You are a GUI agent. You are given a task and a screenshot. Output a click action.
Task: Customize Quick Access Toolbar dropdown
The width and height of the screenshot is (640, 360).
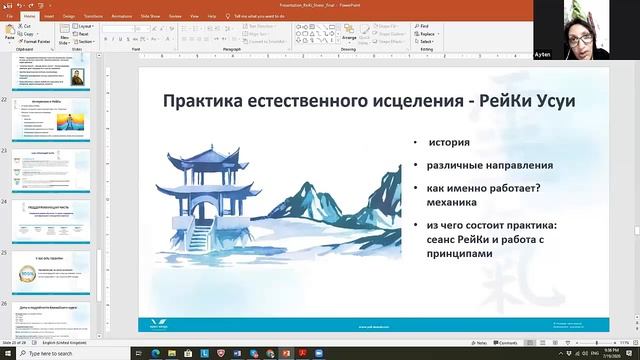[50, 5]
